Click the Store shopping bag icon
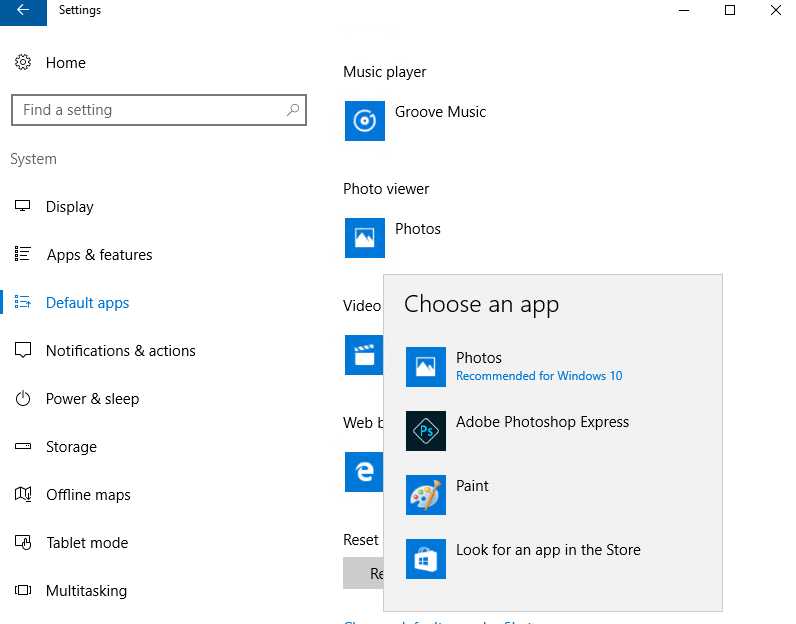796x624 pixels. (426, 559)
